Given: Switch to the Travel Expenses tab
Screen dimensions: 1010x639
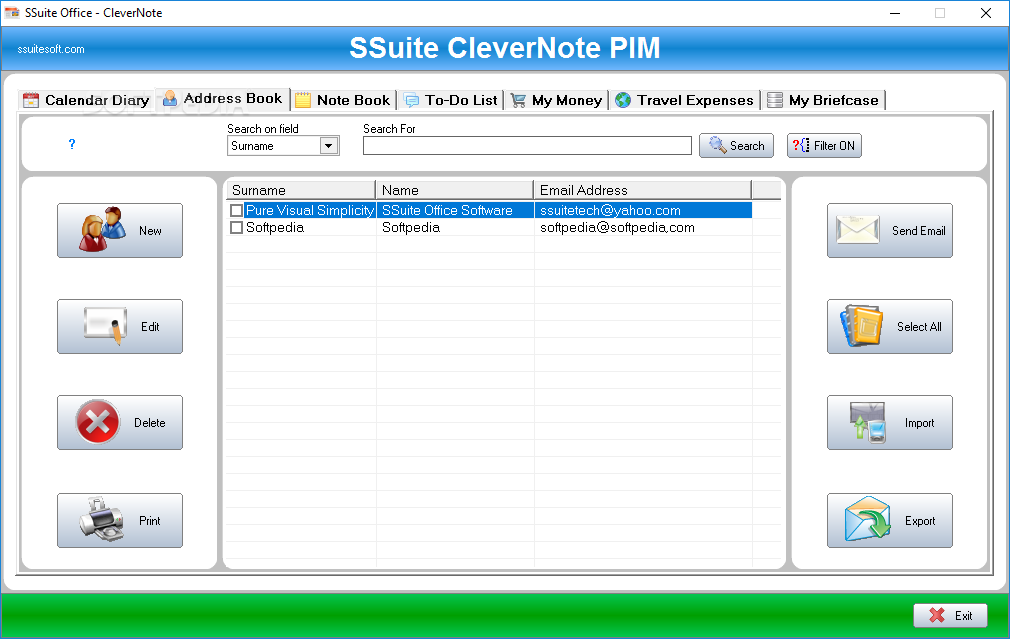Looking at the screenshot, I should (x=685, y=100).
